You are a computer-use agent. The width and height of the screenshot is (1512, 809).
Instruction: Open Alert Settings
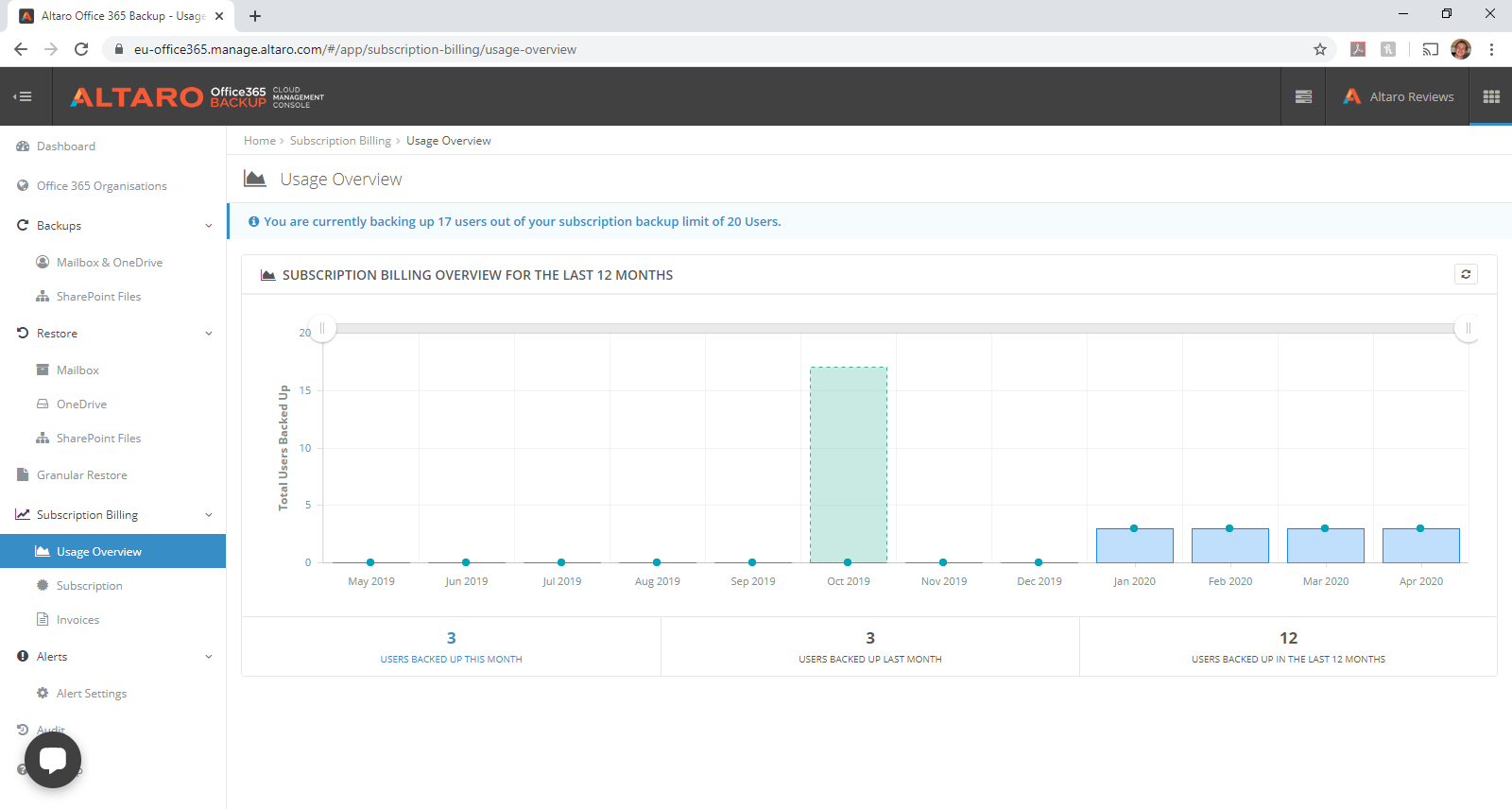coord(92,694)
